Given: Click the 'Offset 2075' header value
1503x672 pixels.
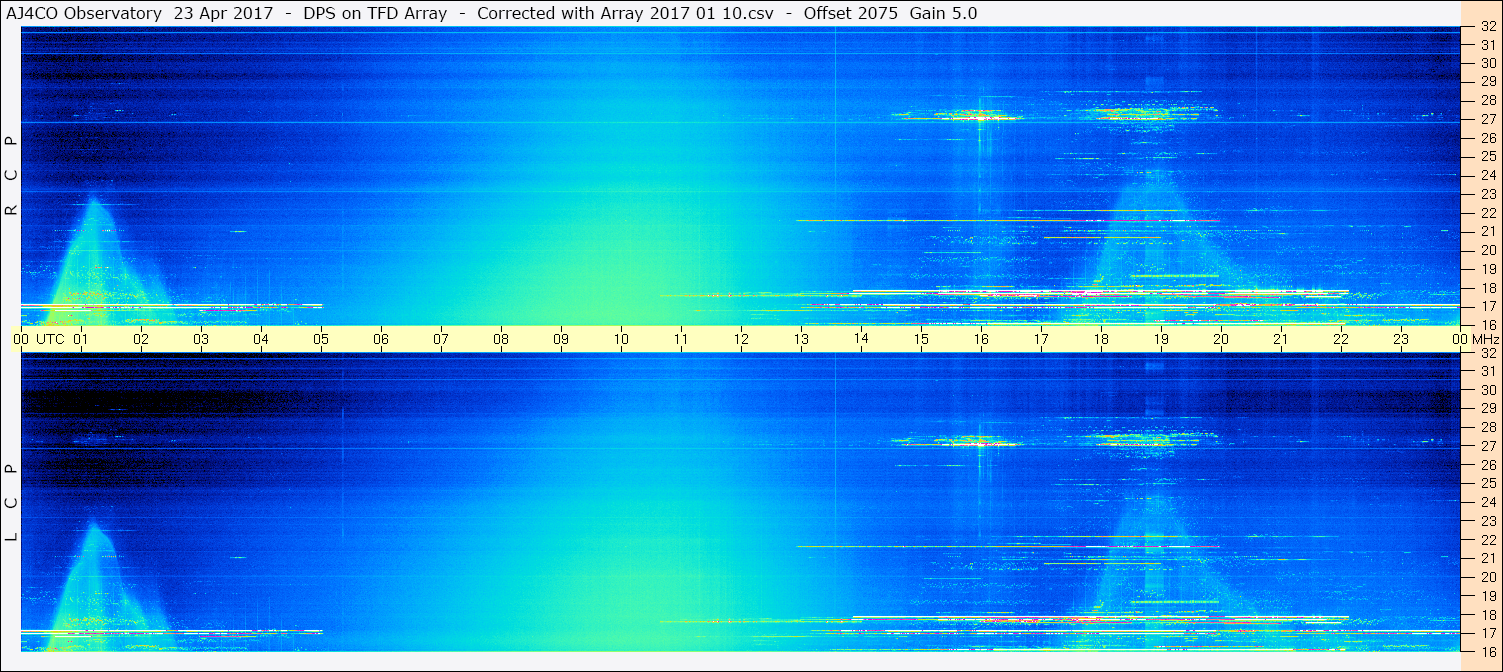Looking at the screenshot, I should 850,13.
